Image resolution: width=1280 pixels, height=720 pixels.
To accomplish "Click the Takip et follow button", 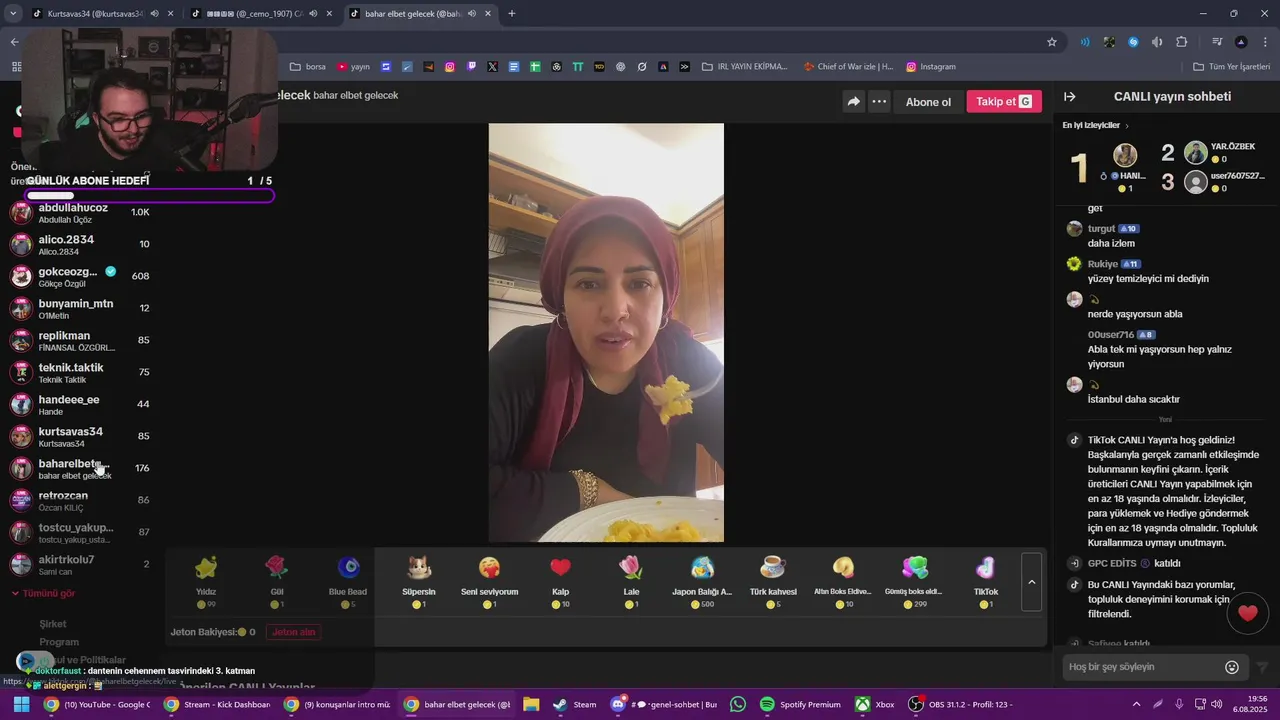I will pos(1004,101).
